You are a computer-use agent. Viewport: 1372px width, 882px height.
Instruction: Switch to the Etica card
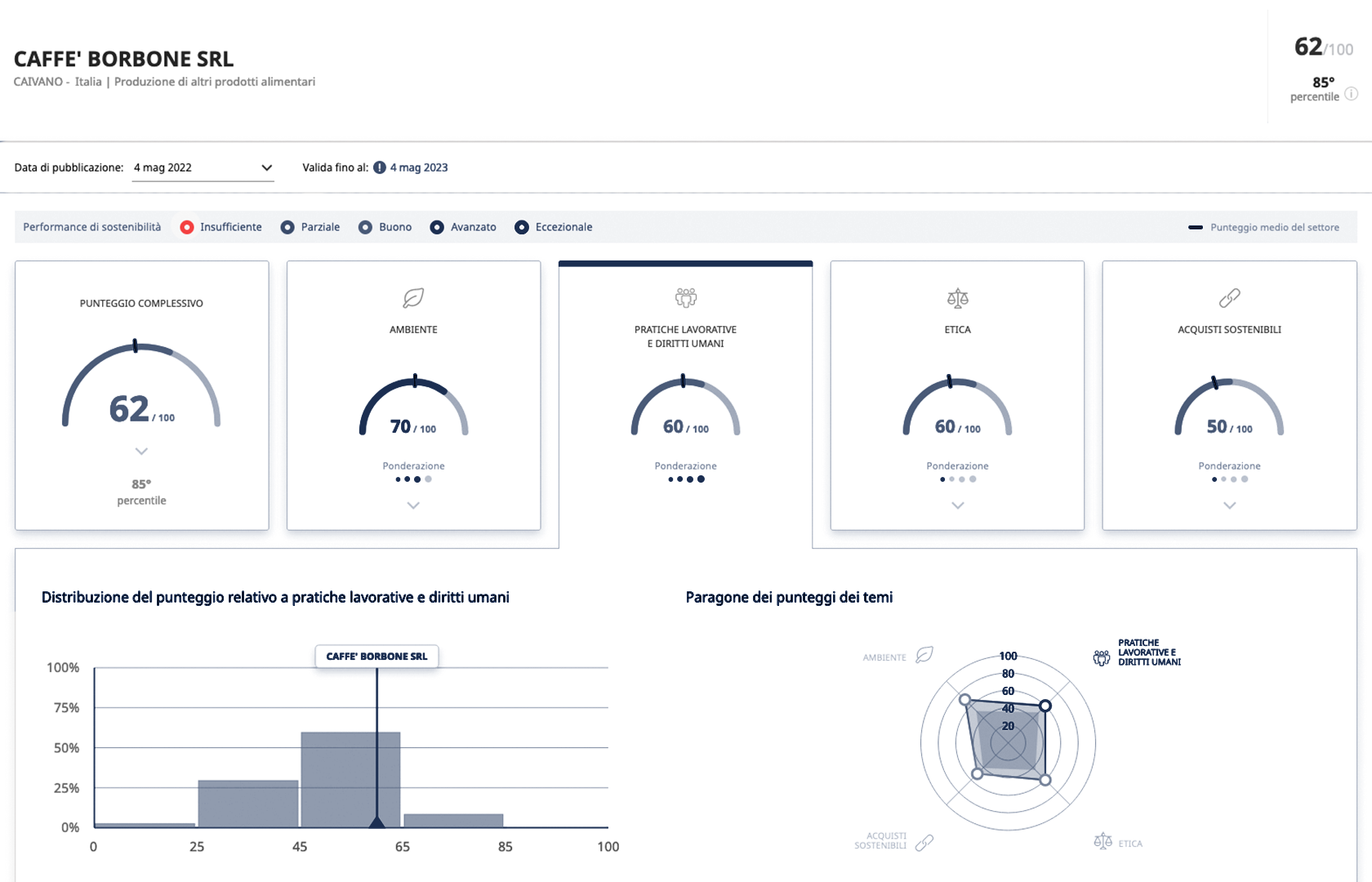coord(958,395)
